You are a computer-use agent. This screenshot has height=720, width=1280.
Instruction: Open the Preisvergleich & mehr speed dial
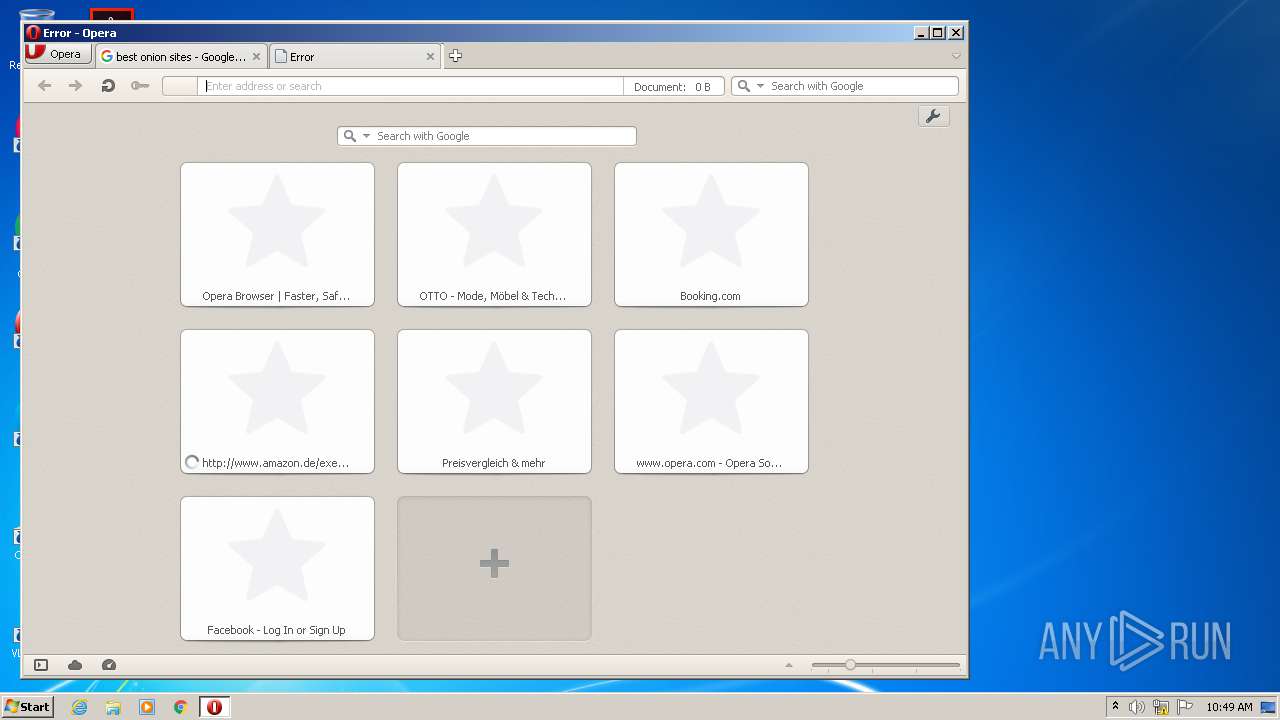pyautogui.click(x=494, y=401)
